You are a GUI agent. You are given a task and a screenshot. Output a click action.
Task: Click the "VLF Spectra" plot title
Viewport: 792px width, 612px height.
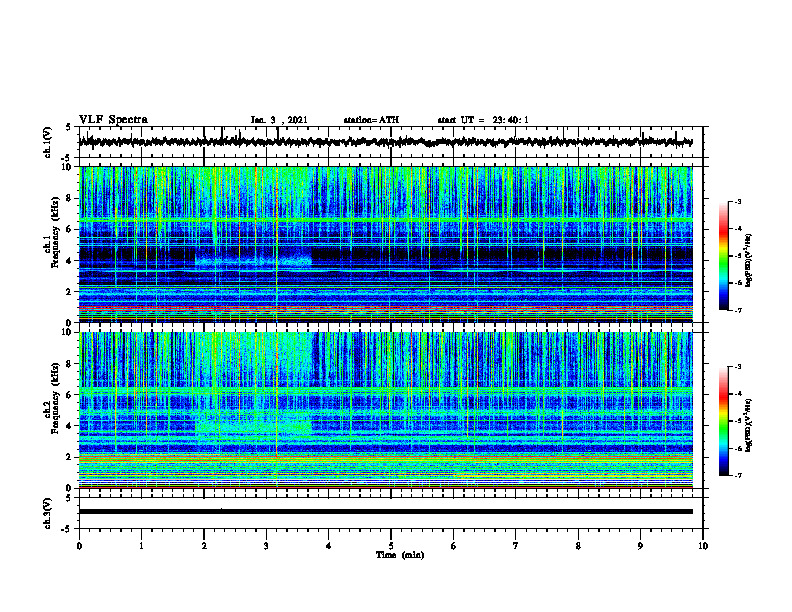click(113, 119)
